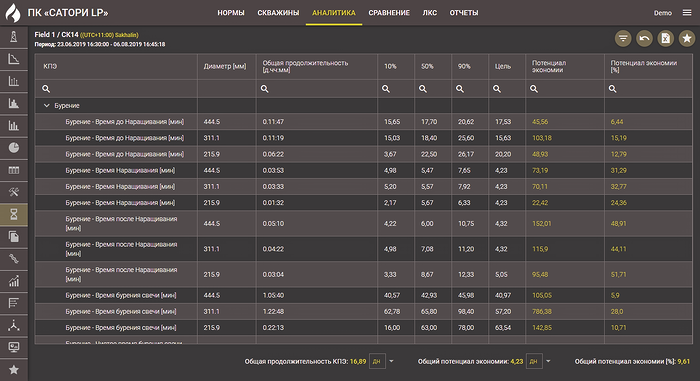The image size is (700, 381).
Task: Click search icon under Потенциал экономии [%] column
Action: [612, 89]
